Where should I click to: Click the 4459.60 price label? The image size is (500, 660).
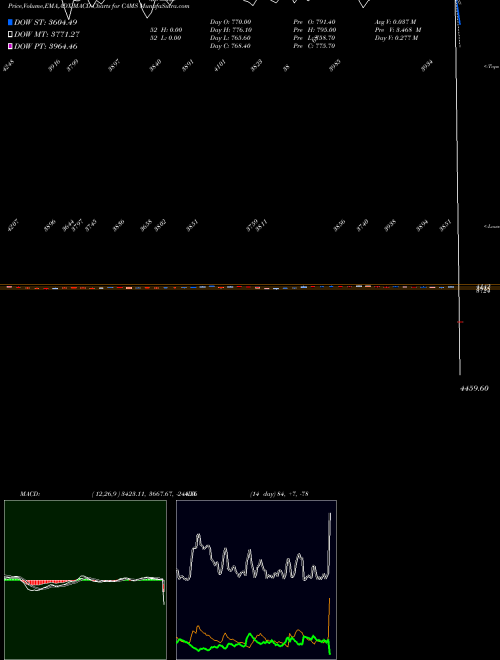[474, 389]
